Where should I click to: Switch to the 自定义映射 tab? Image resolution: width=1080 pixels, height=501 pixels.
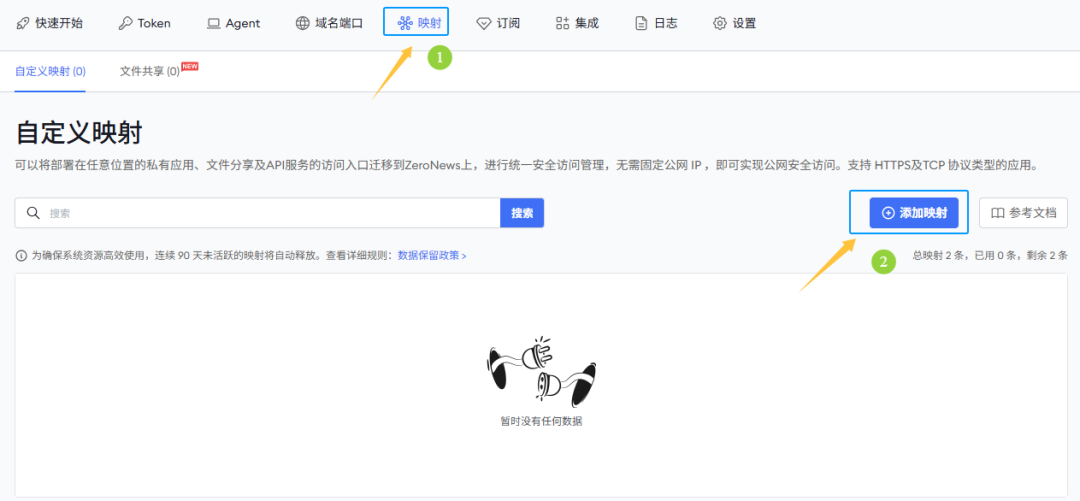[x=50, y=72]
